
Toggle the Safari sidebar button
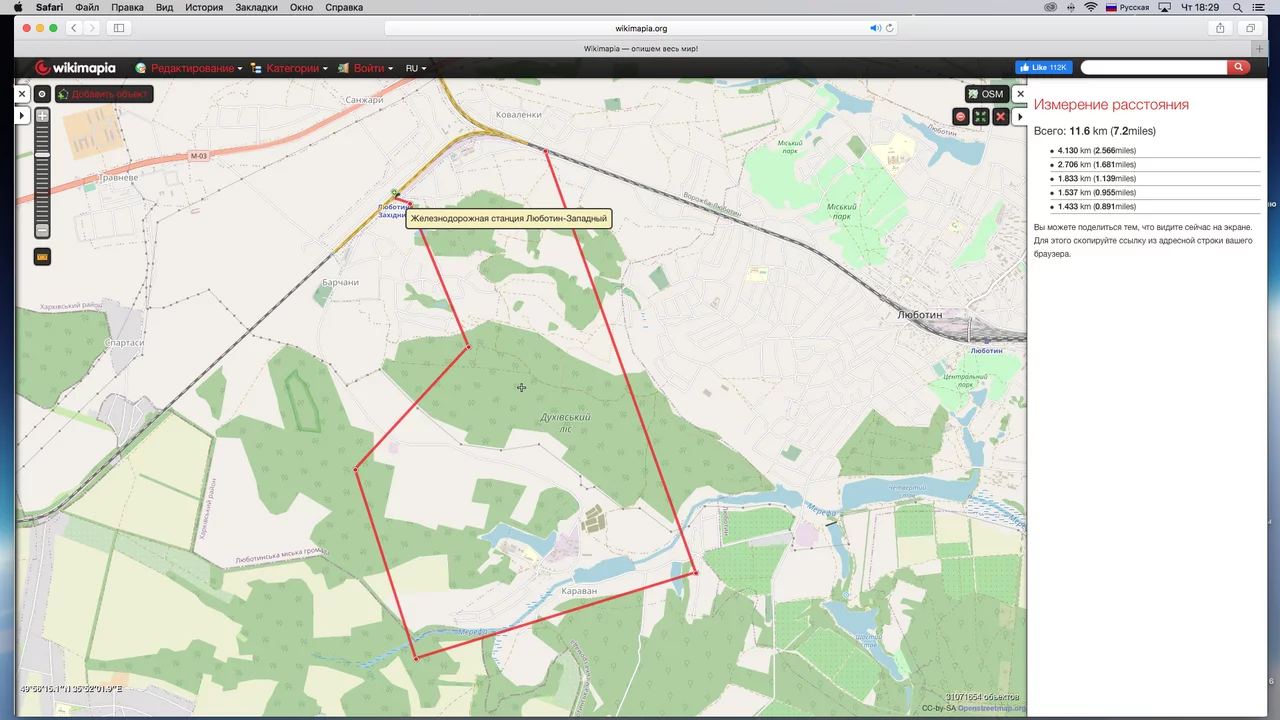(119, 28)
